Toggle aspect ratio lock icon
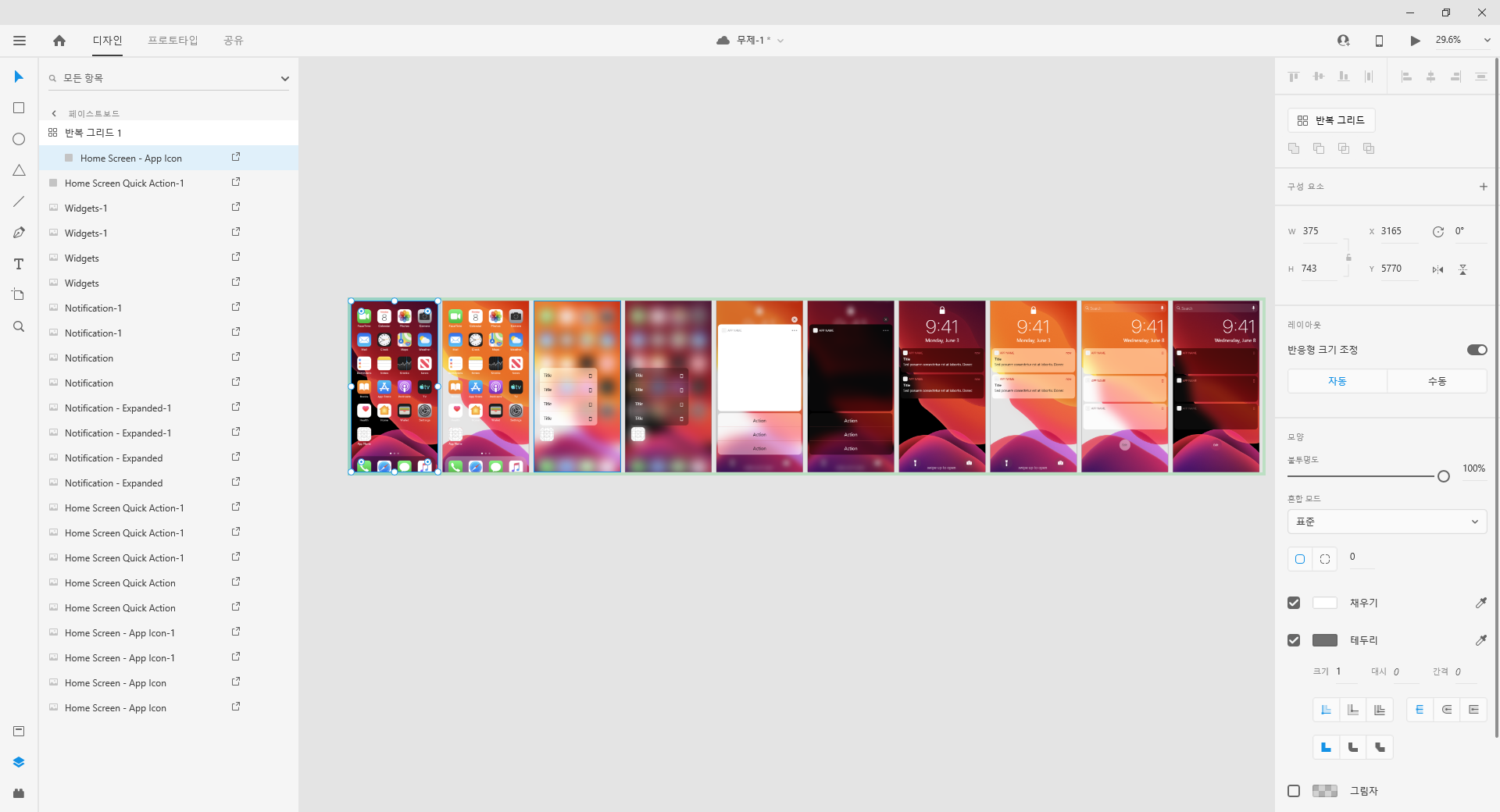 click(x=1348, y=257)
